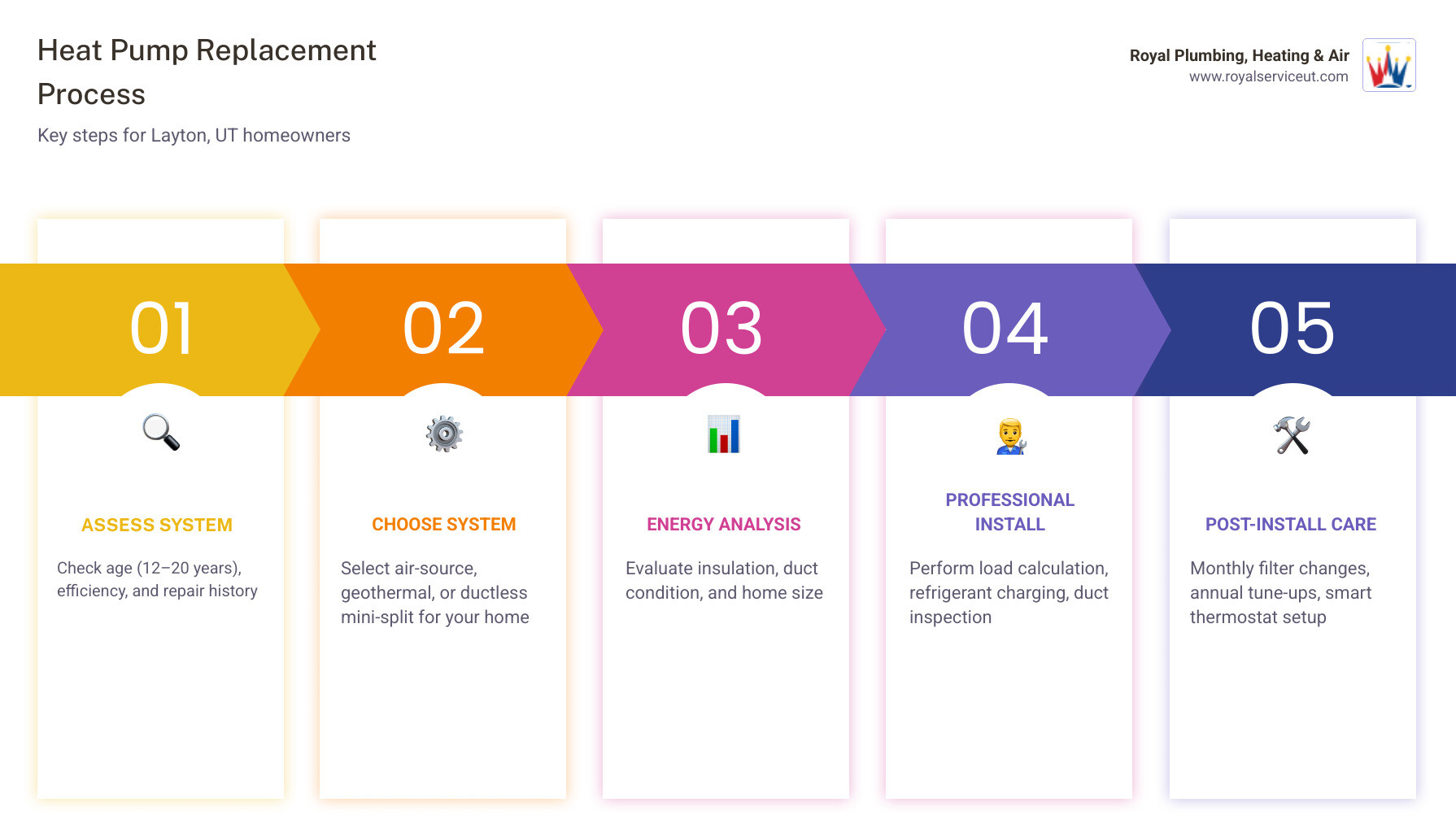Click the Heat Pump Replacement Process title
The height and width of the screenshot is (833, 1456).
[206, 72]
